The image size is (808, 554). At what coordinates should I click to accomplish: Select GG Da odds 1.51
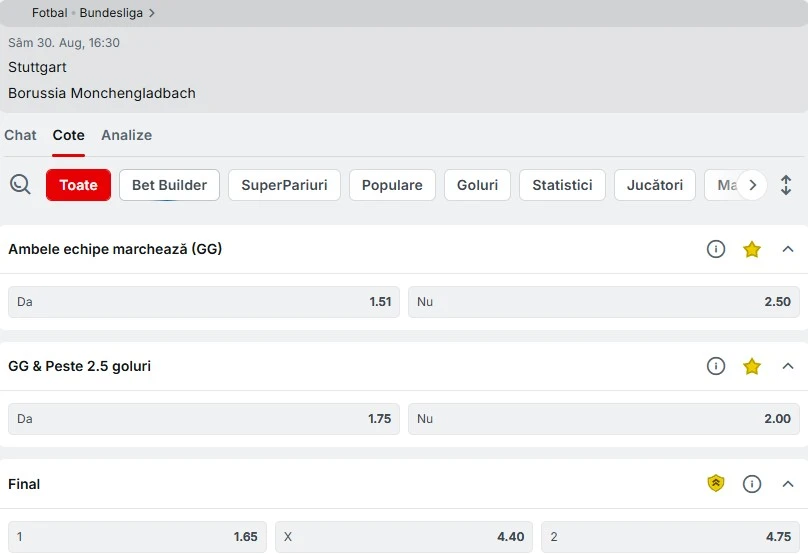(x=204, y=302)
